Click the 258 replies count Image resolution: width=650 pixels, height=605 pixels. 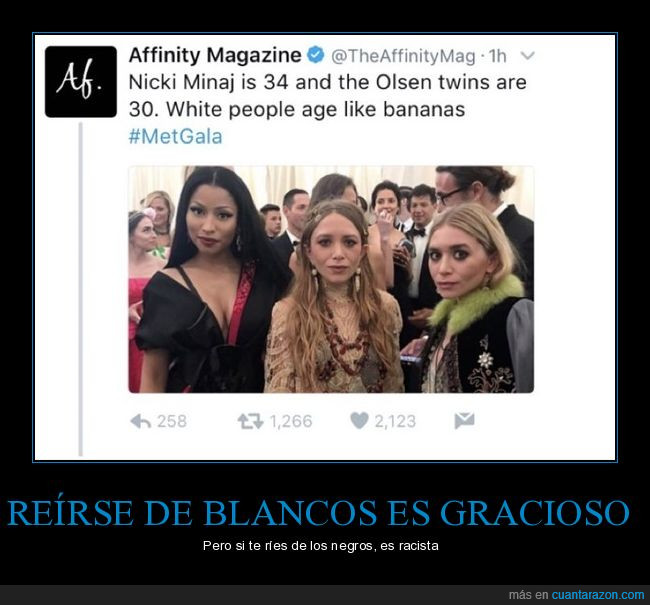coord(172,421)
